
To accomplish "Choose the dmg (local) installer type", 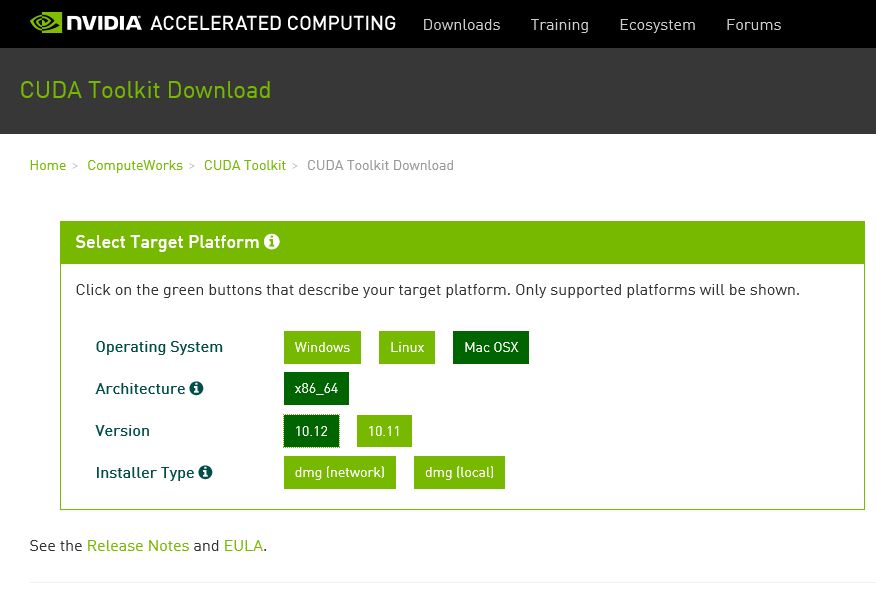I will click(459, 472).
